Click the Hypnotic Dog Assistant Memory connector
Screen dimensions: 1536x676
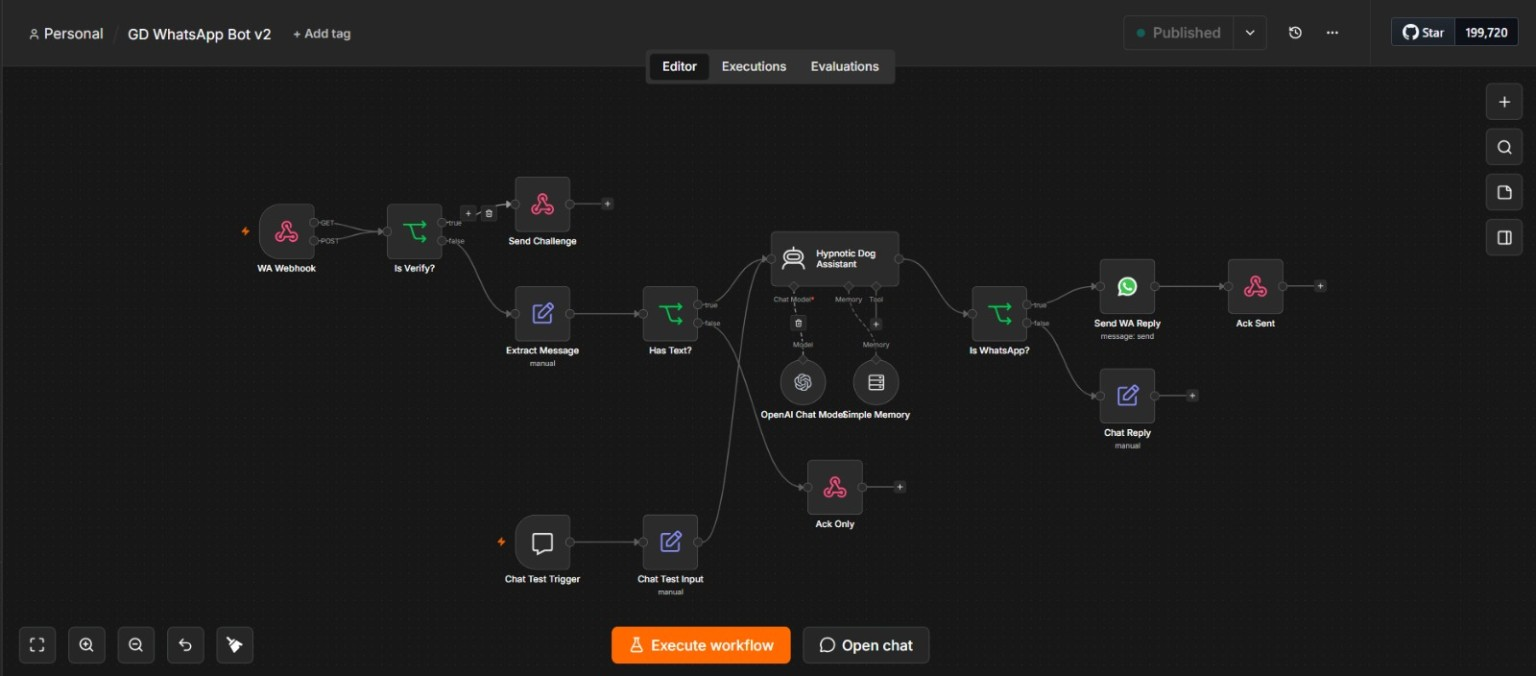[849, 287]
